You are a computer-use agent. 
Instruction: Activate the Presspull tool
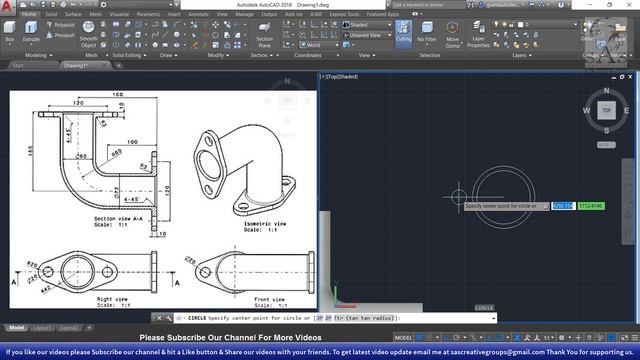click(x=61, y=36)
